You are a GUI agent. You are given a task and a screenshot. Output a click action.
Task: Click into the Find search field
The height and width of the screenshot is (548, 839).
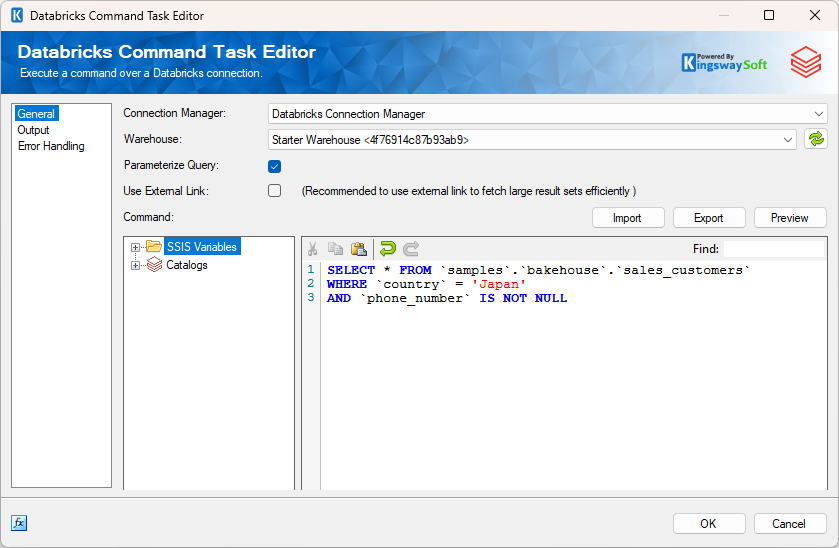coord(774,249)
